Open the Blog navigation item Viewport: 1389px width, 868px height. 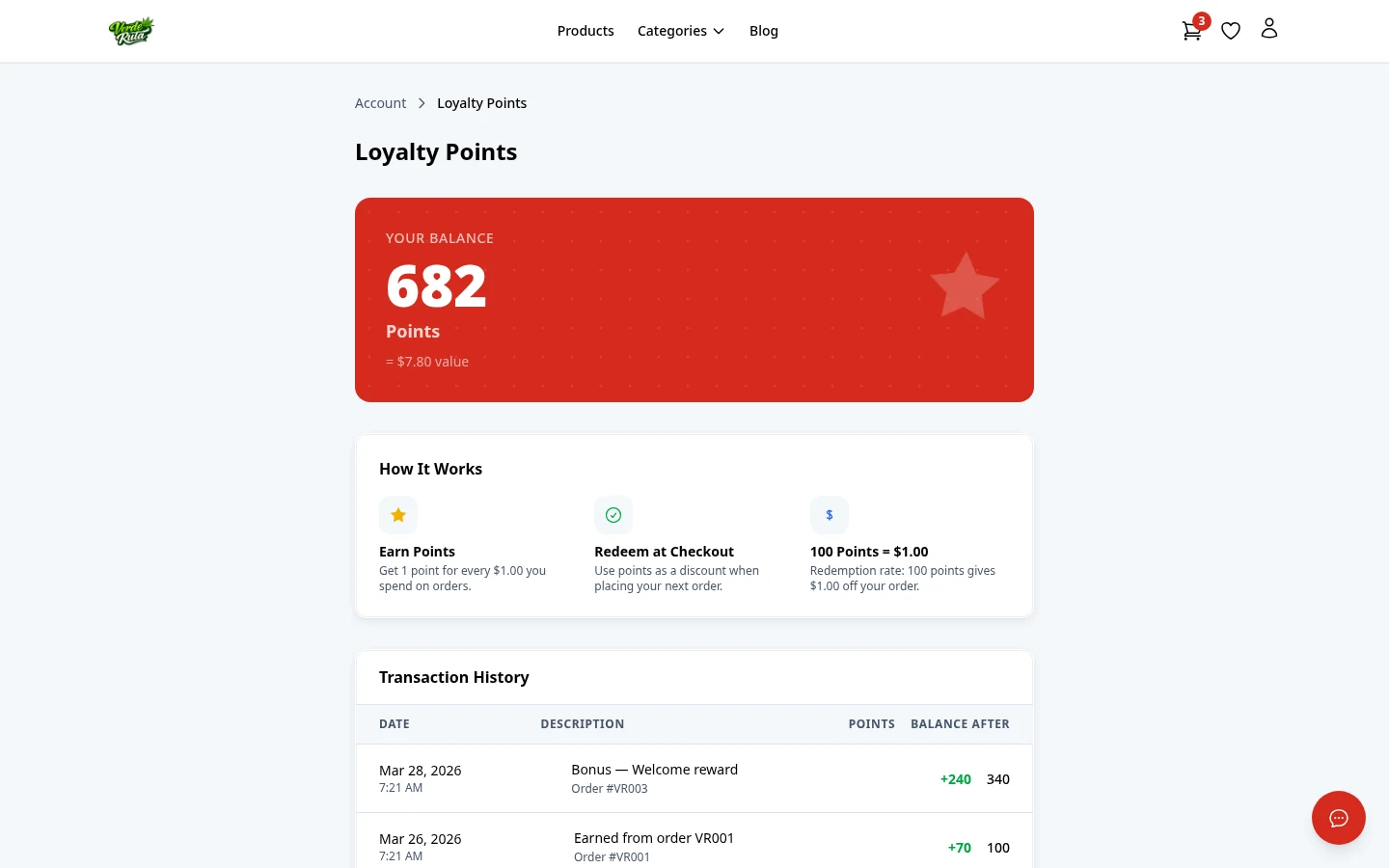764,30
